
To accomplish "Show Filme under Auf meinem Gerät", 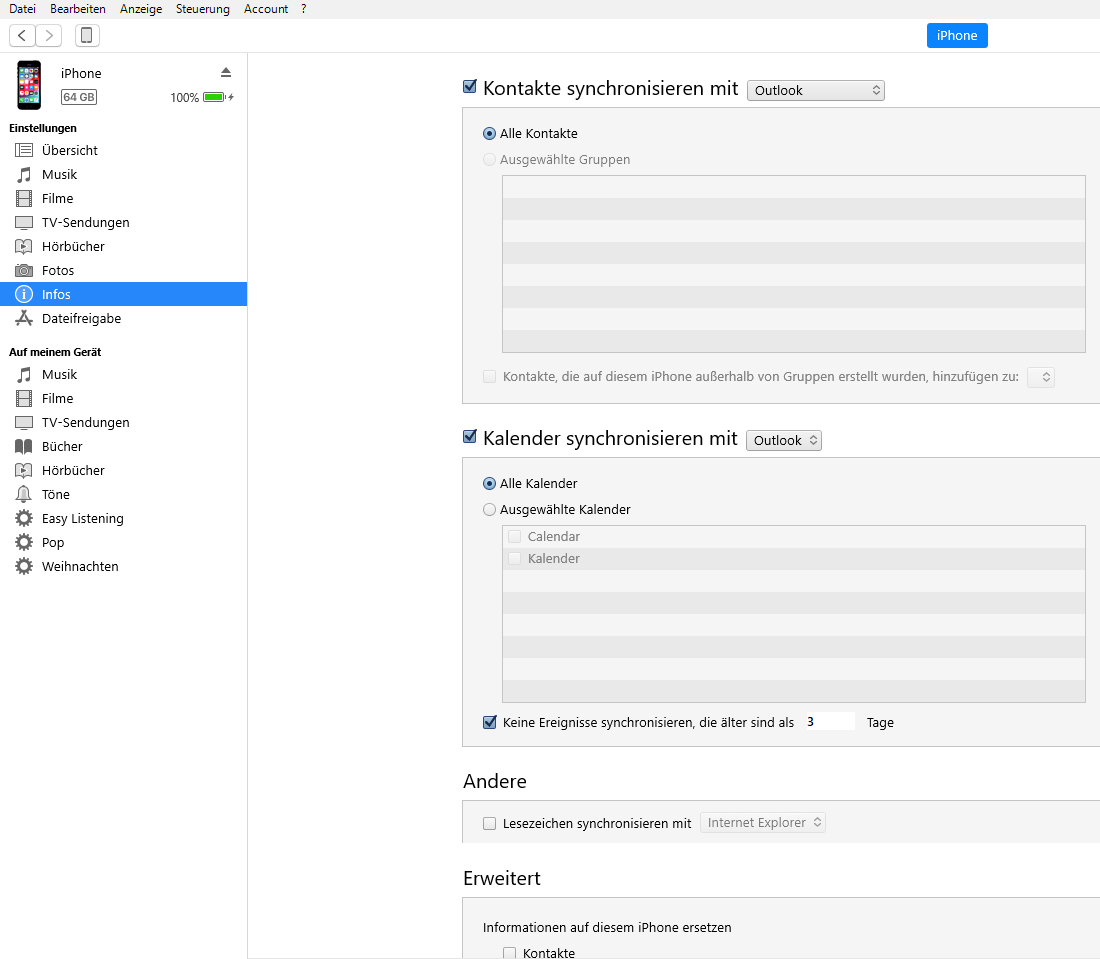I will (123, 398).
